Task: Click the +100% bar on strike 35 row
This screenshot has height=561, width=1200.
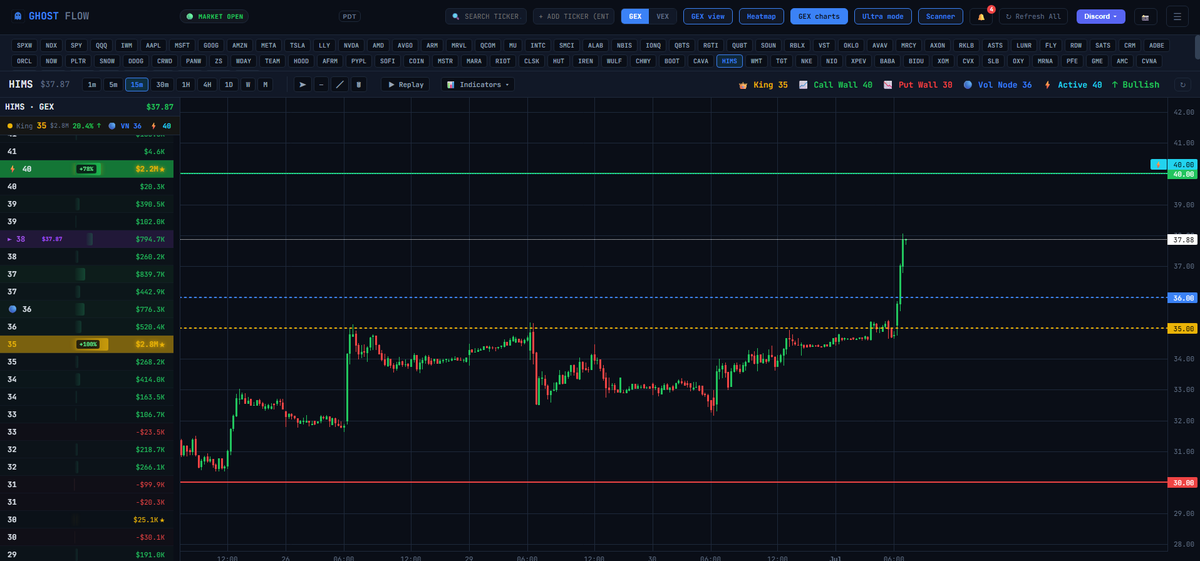Action: point(93,344)
